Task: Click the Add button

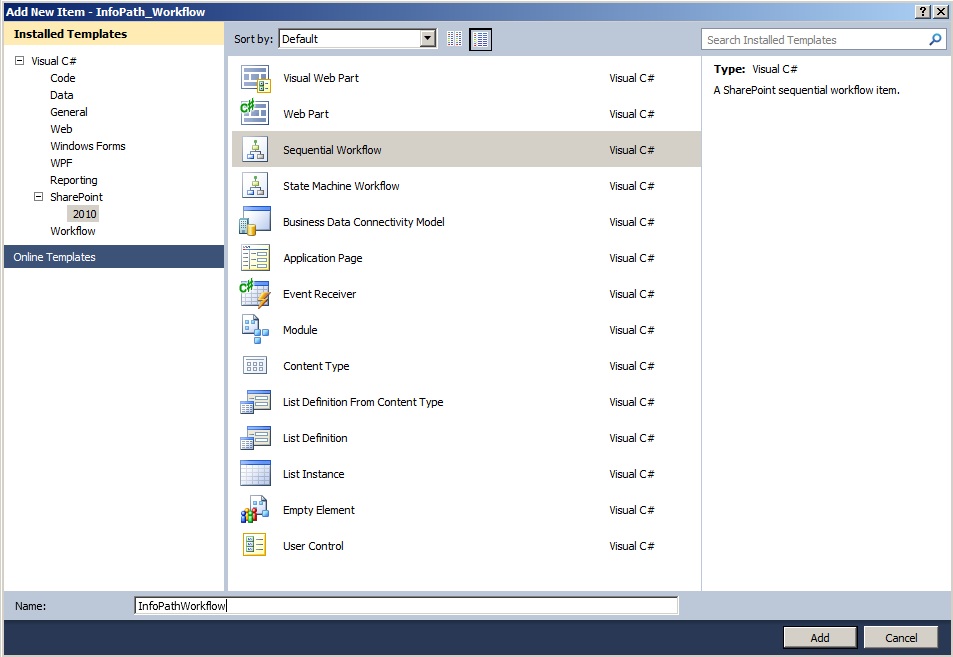Action: (x=819, y=638)
